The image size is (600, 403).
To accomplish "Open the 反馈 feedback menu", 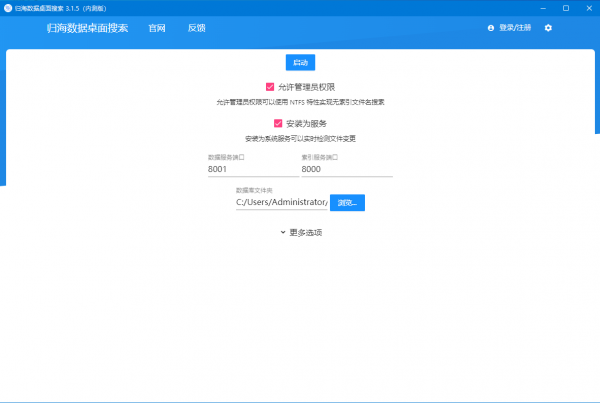I will point(197,28).
